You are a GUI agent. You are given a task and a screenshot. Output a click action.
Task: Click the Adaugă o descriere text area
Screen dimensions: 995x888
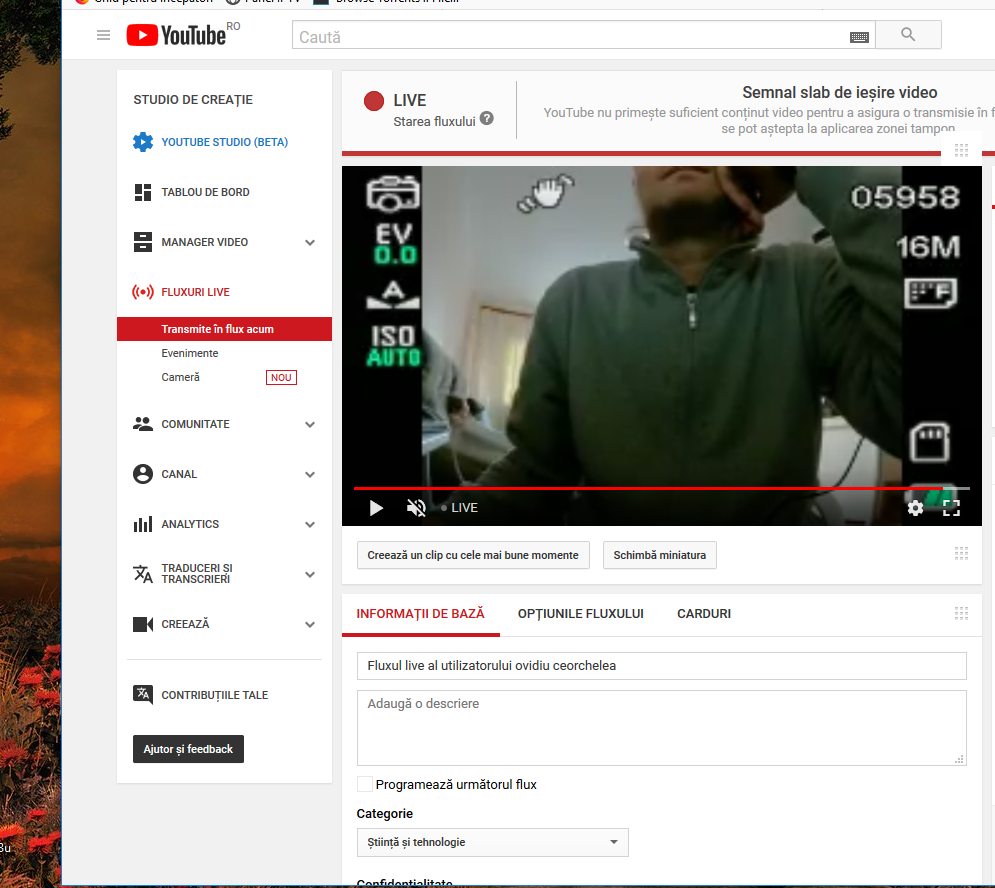[661, 728]
